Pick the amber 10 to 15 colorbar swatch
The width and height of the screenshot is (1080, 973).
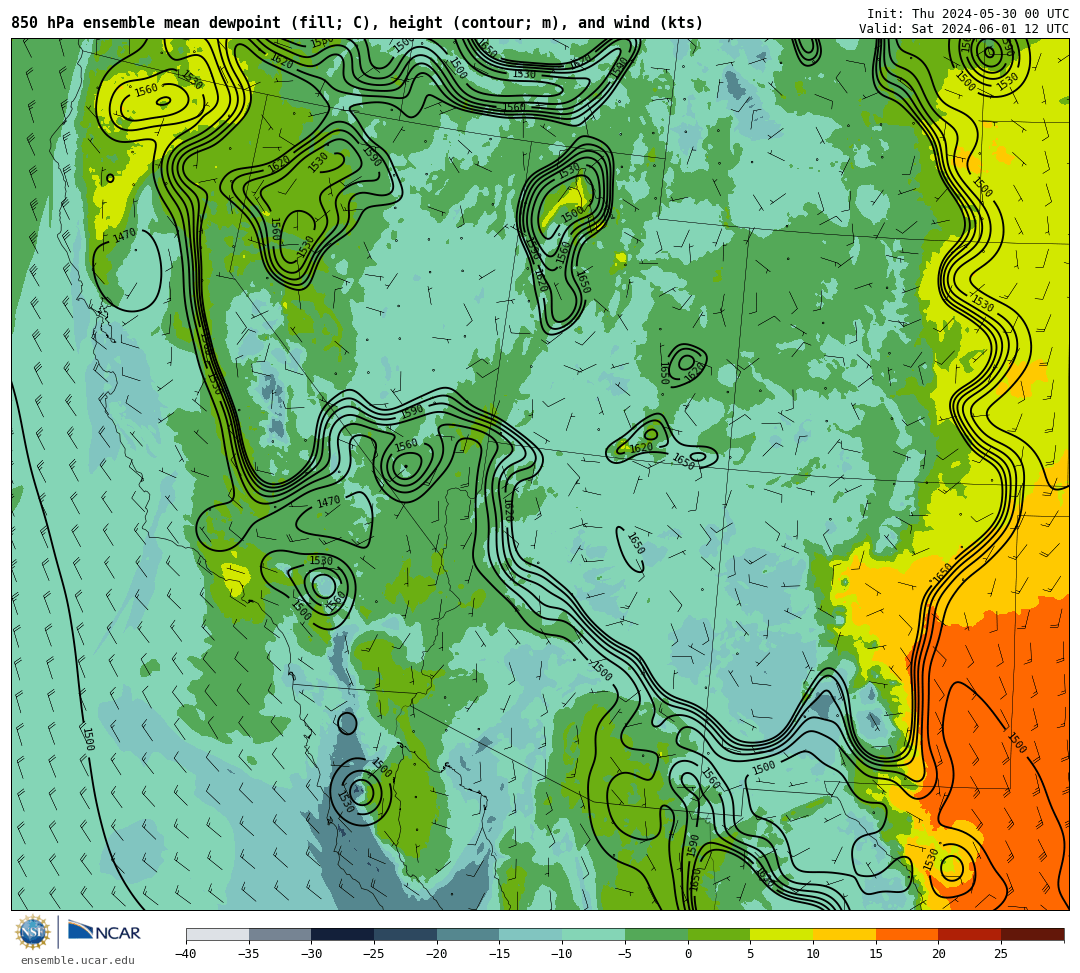(844, 934)
